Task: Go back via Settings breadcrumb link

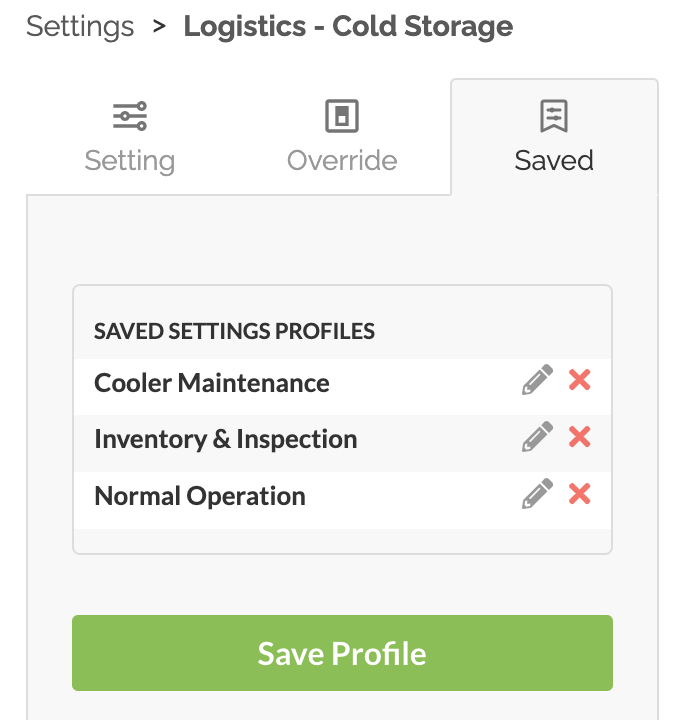Action: click(x=80, y=27)
